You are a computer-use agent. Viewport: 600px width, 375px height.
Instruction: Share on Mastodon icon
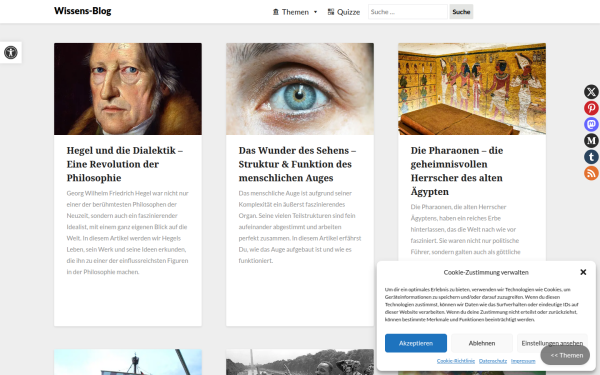coord(591,124)
